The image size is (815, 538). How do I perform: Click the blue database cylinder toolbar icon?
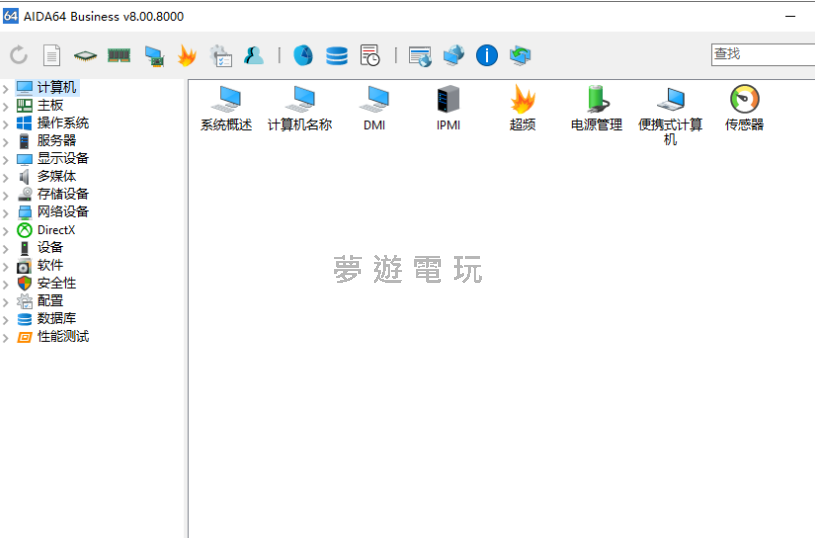coord(337,56)
